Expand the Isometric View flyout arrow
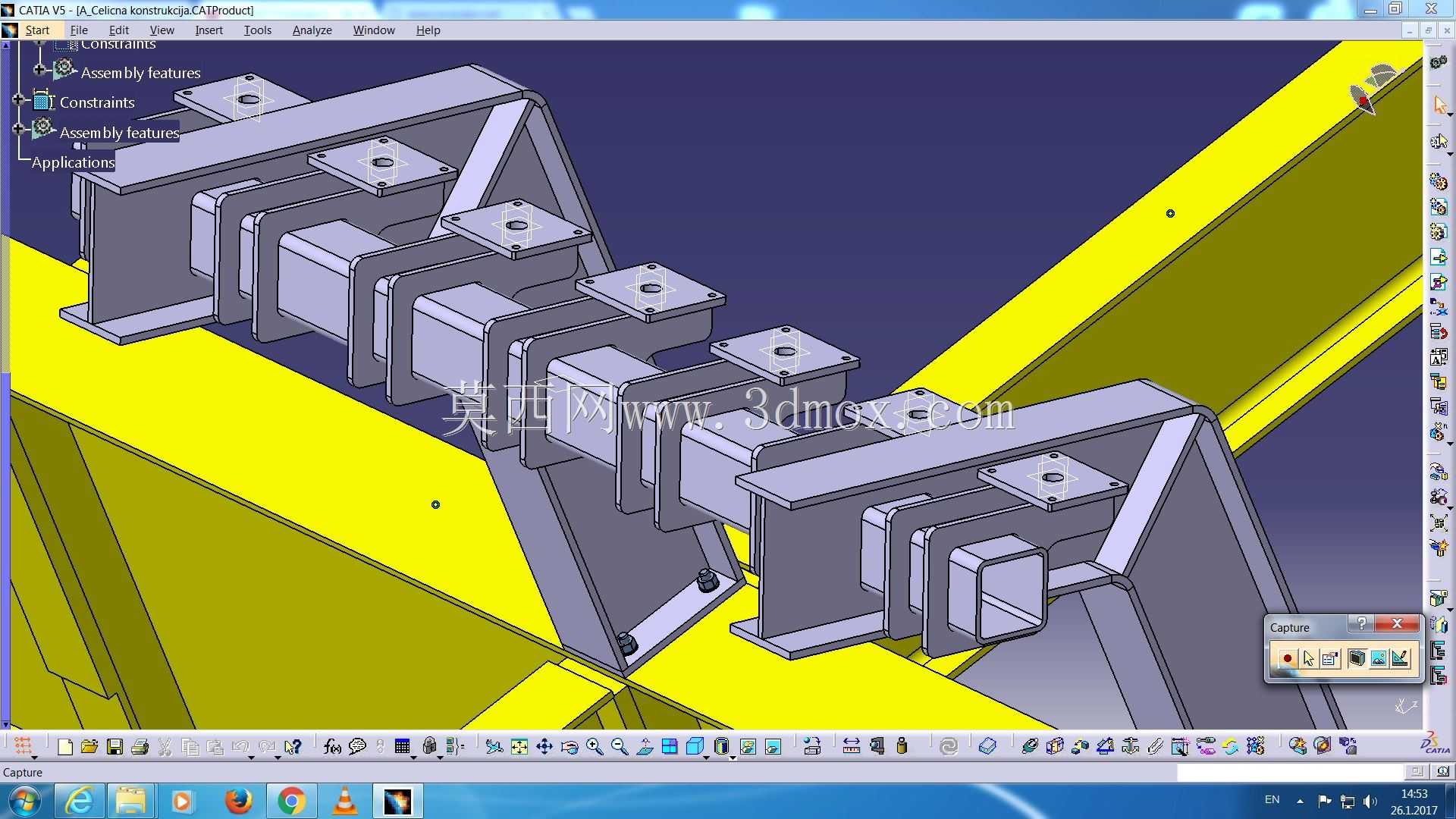1456x819 pixels. tap(706, 757)
